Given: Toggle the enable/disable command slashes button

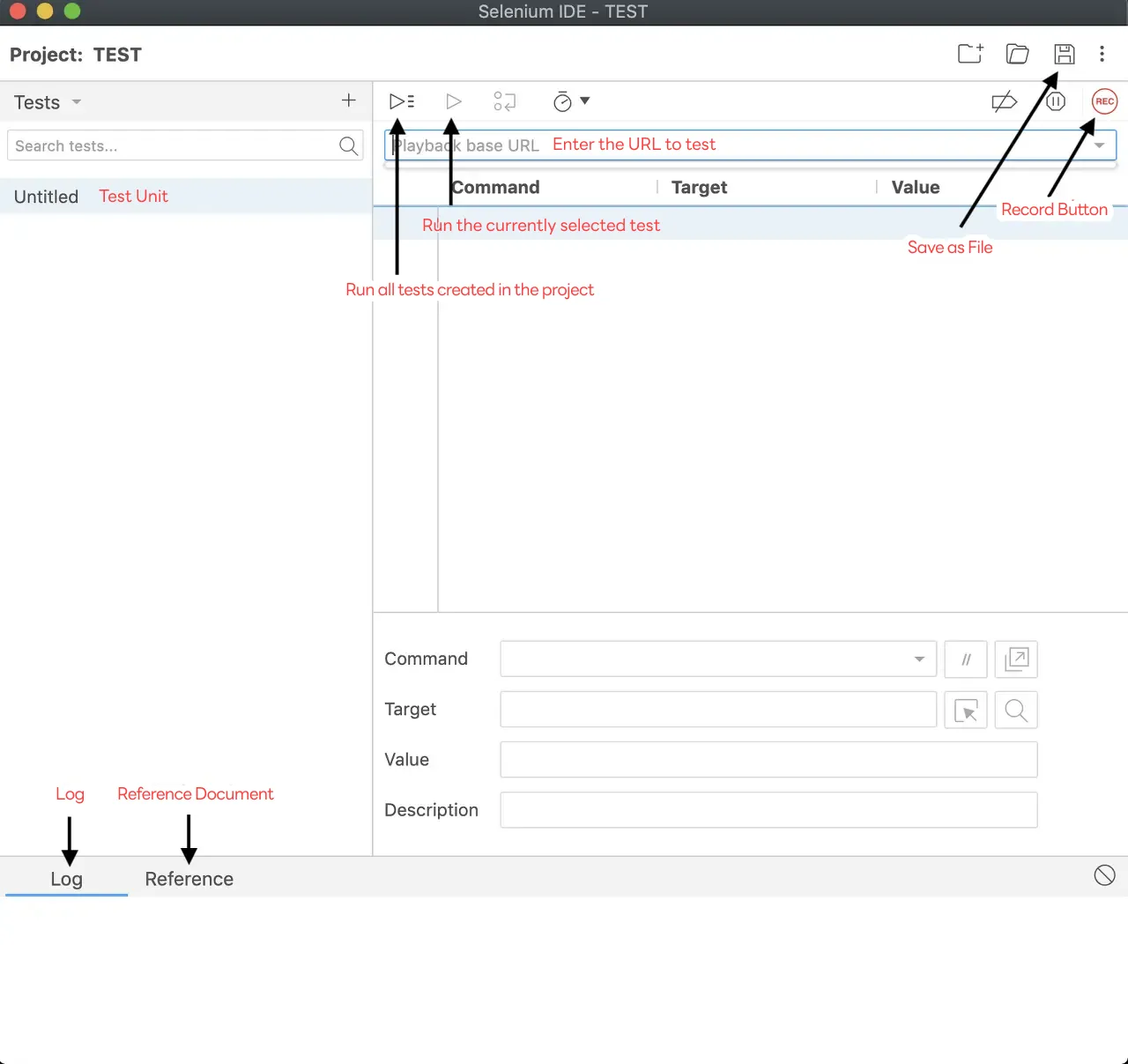Looking at the screenshot, I should tap(966, 659).
